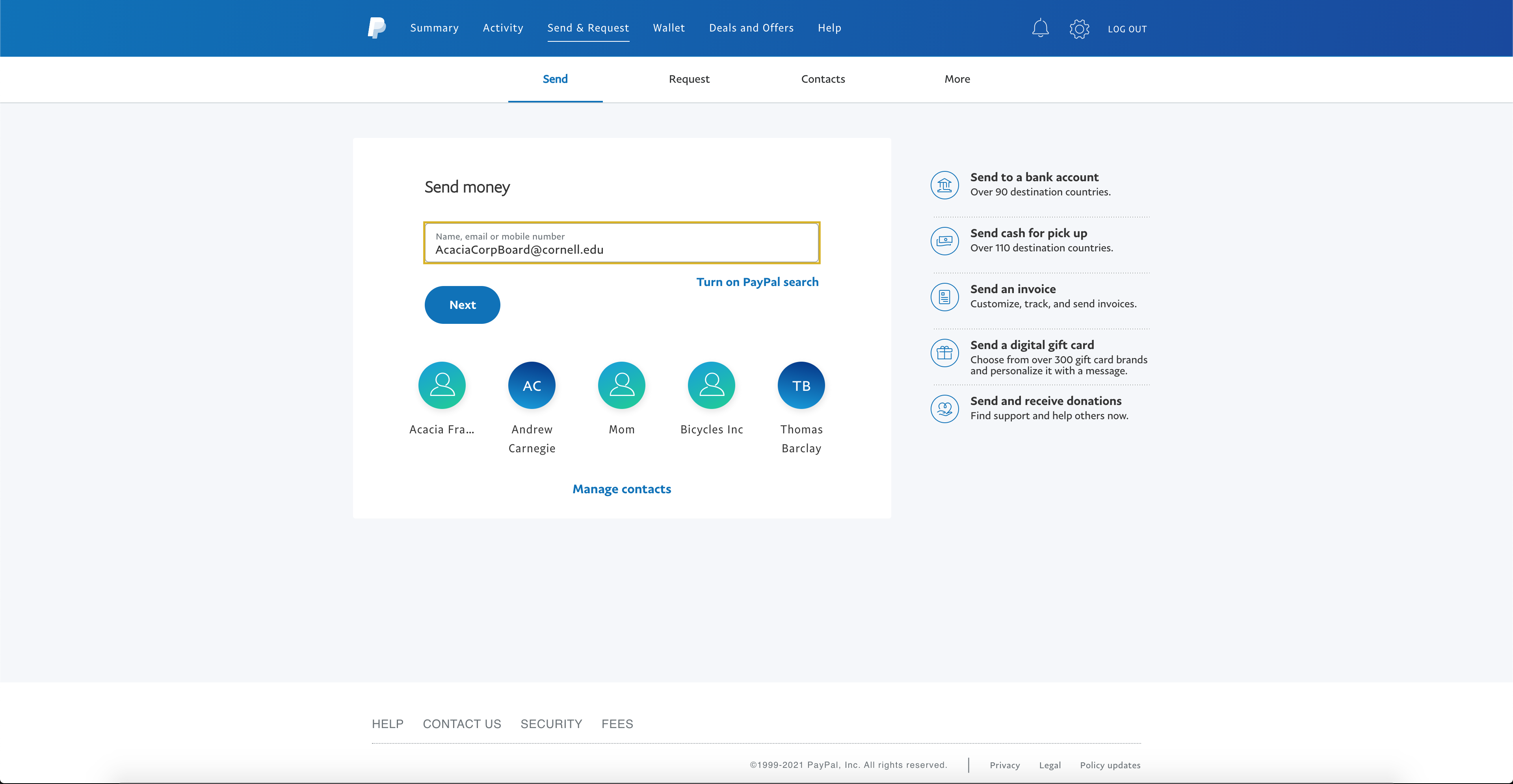The height and width of the screenshot is (784, 1513).
Task: Click the Thomas Barclay contact name
Action: point(801,439)
